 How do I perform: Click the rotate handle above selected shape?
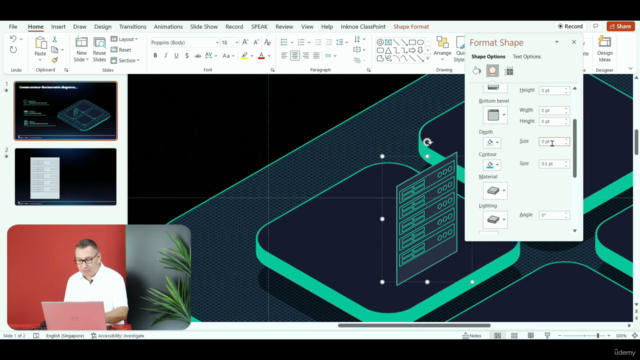(x=427, y=142)
